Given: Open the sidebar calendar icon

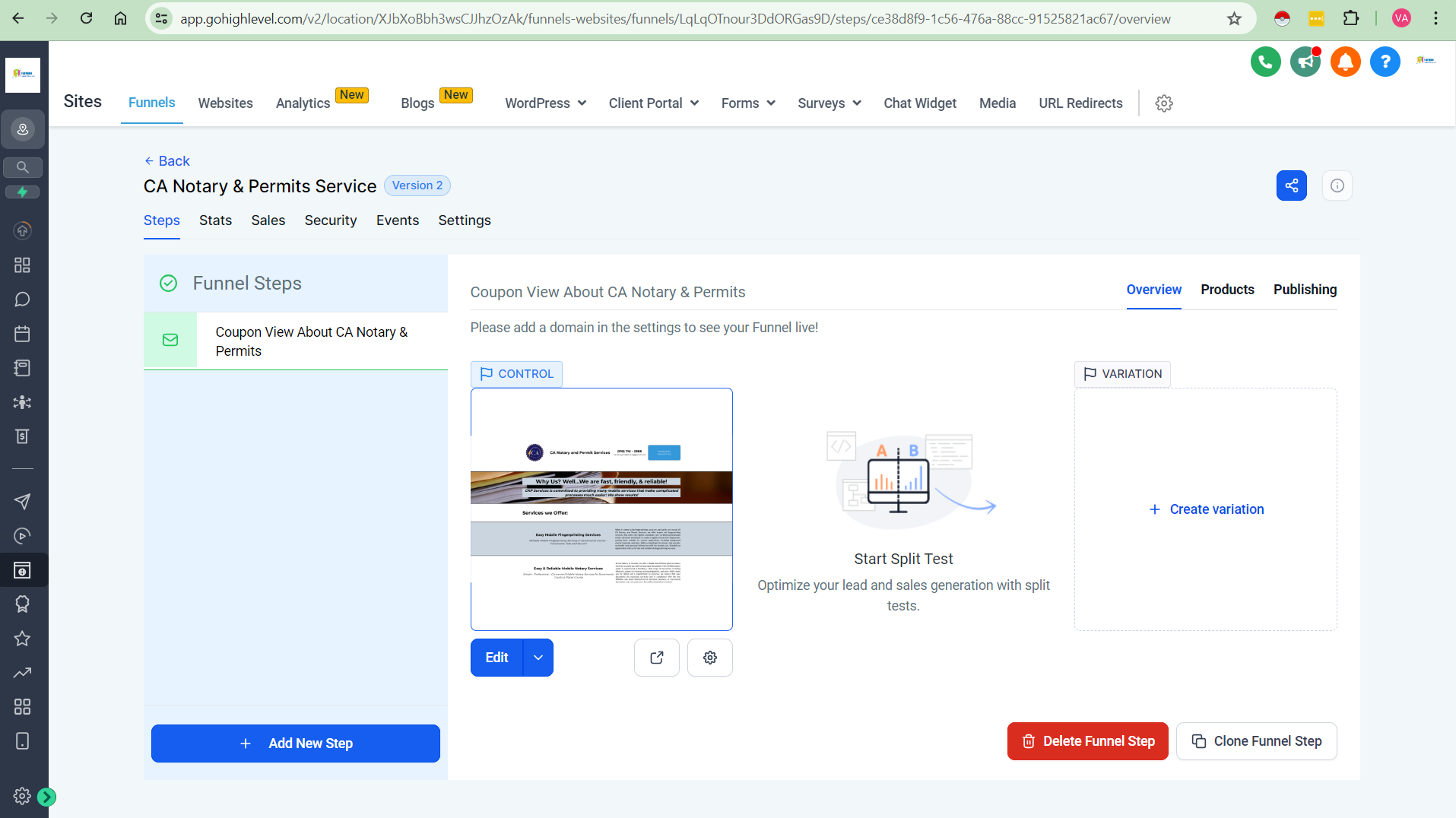Looking at the screenshot, I should point(23,334).
